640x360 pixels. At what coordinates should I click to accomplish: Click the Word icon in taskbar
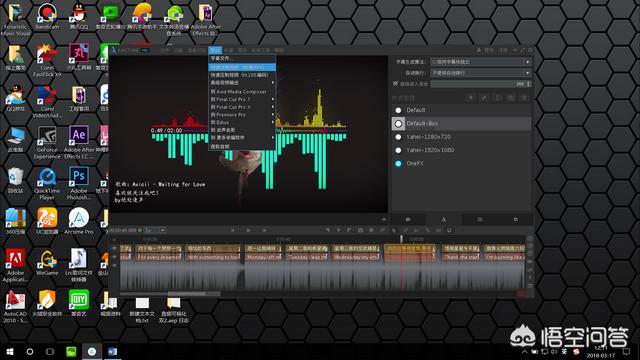pyautogui.click(x=113, y=351)
